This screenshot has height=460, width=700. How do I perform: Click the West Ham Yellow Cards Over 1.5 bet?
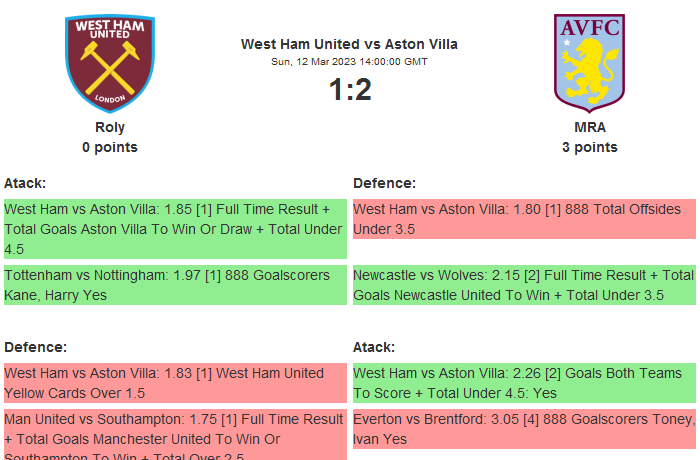coord(174,383)
